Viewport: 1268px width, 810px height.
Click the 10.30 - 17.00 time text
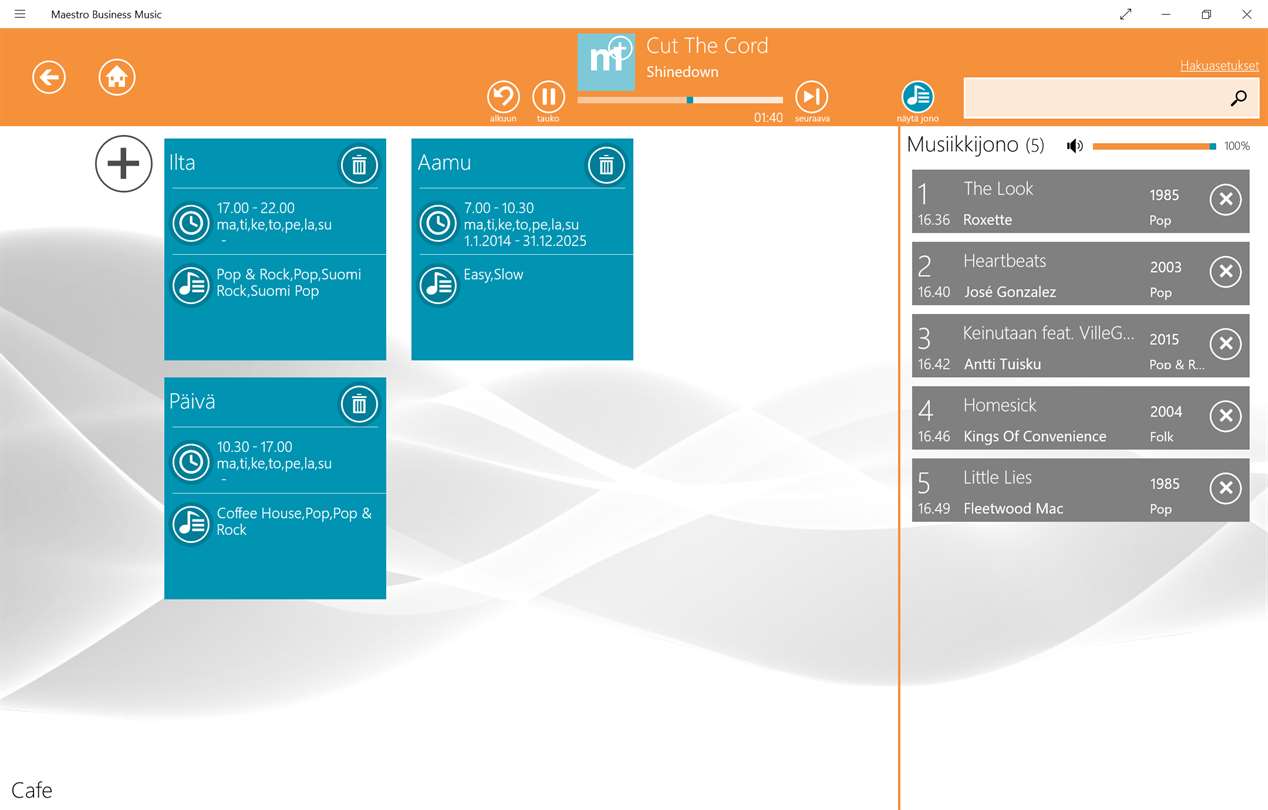coord(254,447)
